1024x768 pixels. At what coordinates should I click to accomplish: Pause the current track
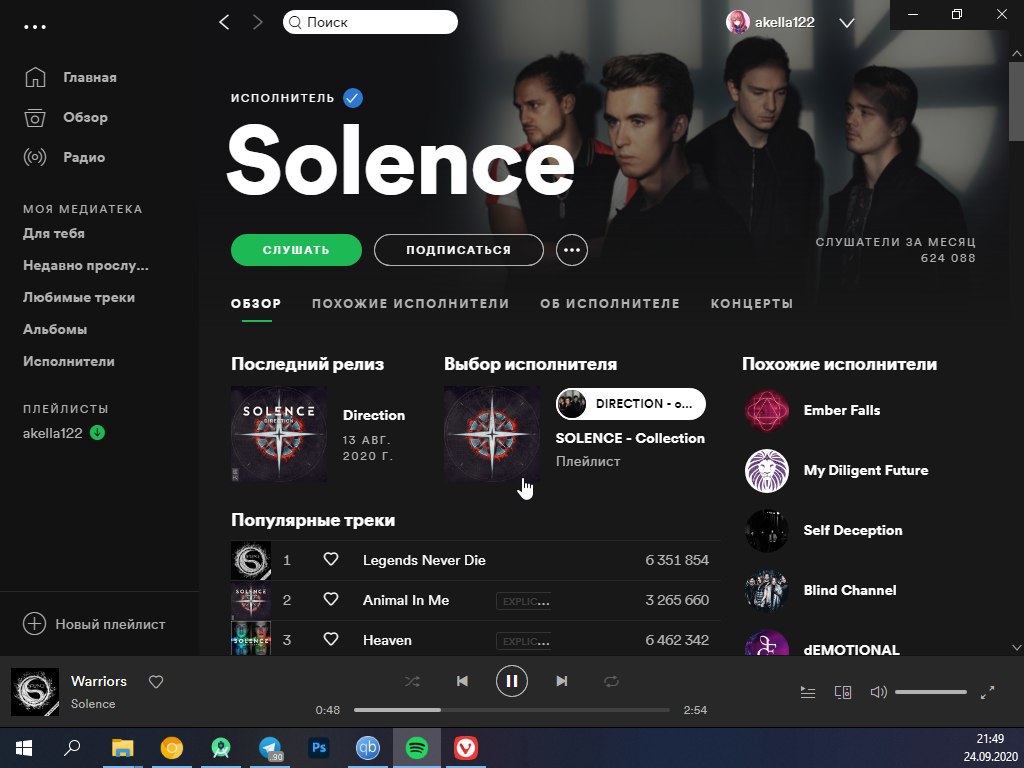(x=511, y=681)
